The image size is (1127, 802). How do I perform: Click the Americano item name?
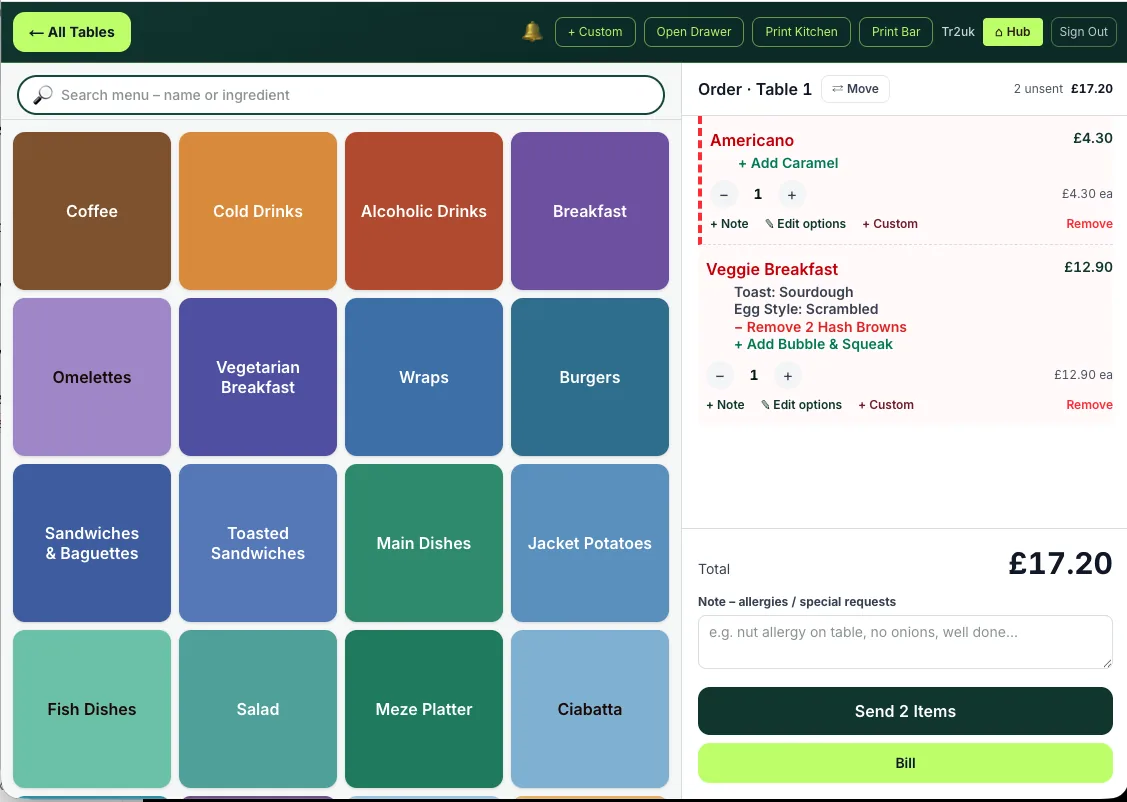point(752,140)
